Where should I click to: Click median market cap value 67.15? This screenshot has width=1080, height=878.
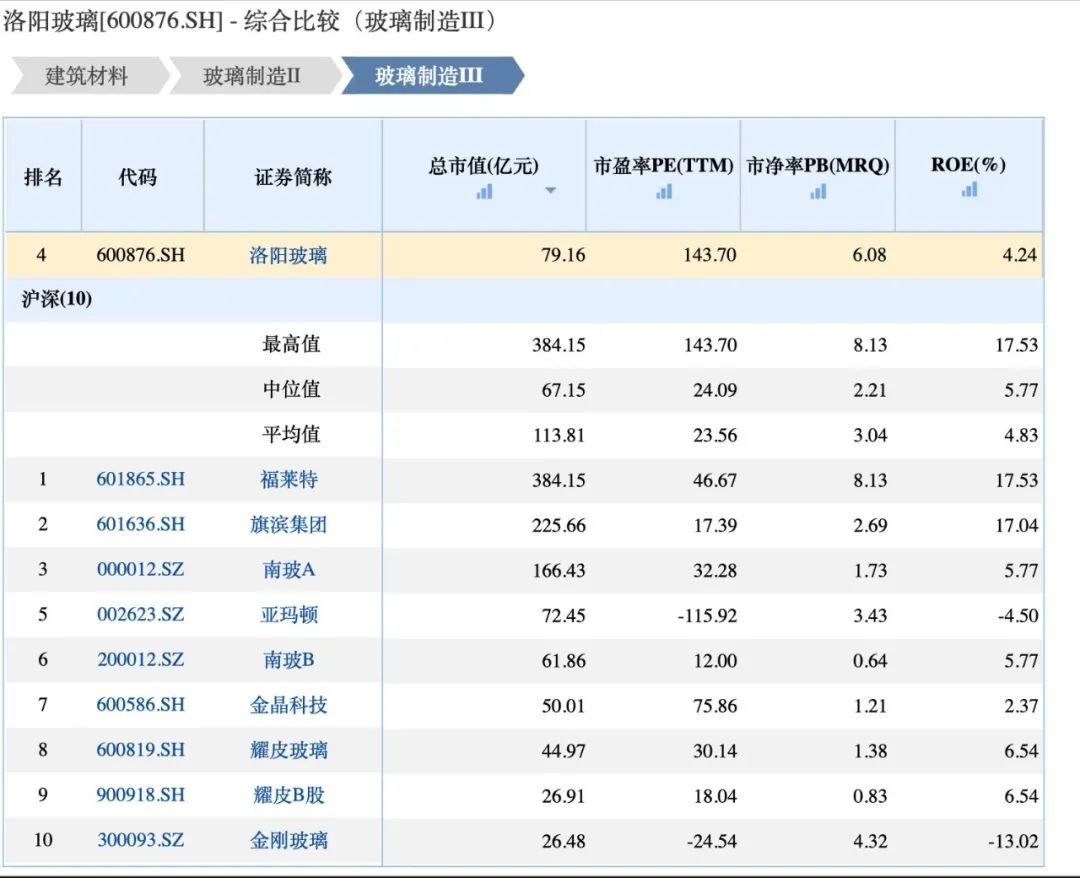point(563,390)
